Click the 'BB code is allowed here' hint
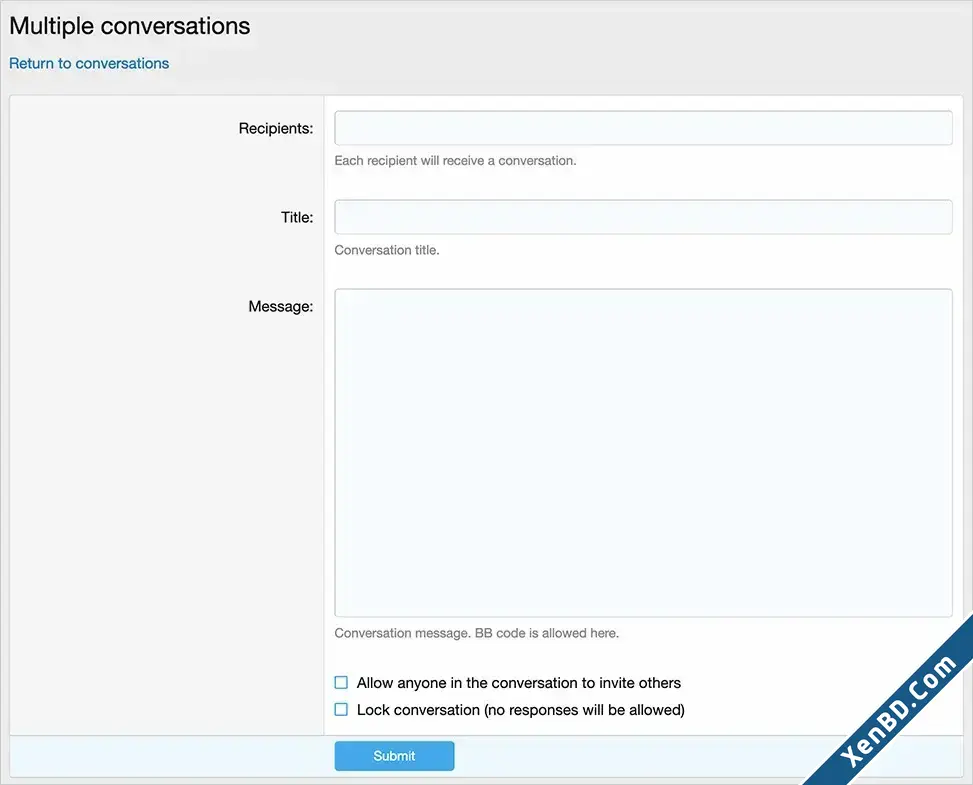The image size is (973, 785). click(x=547, y=634)
